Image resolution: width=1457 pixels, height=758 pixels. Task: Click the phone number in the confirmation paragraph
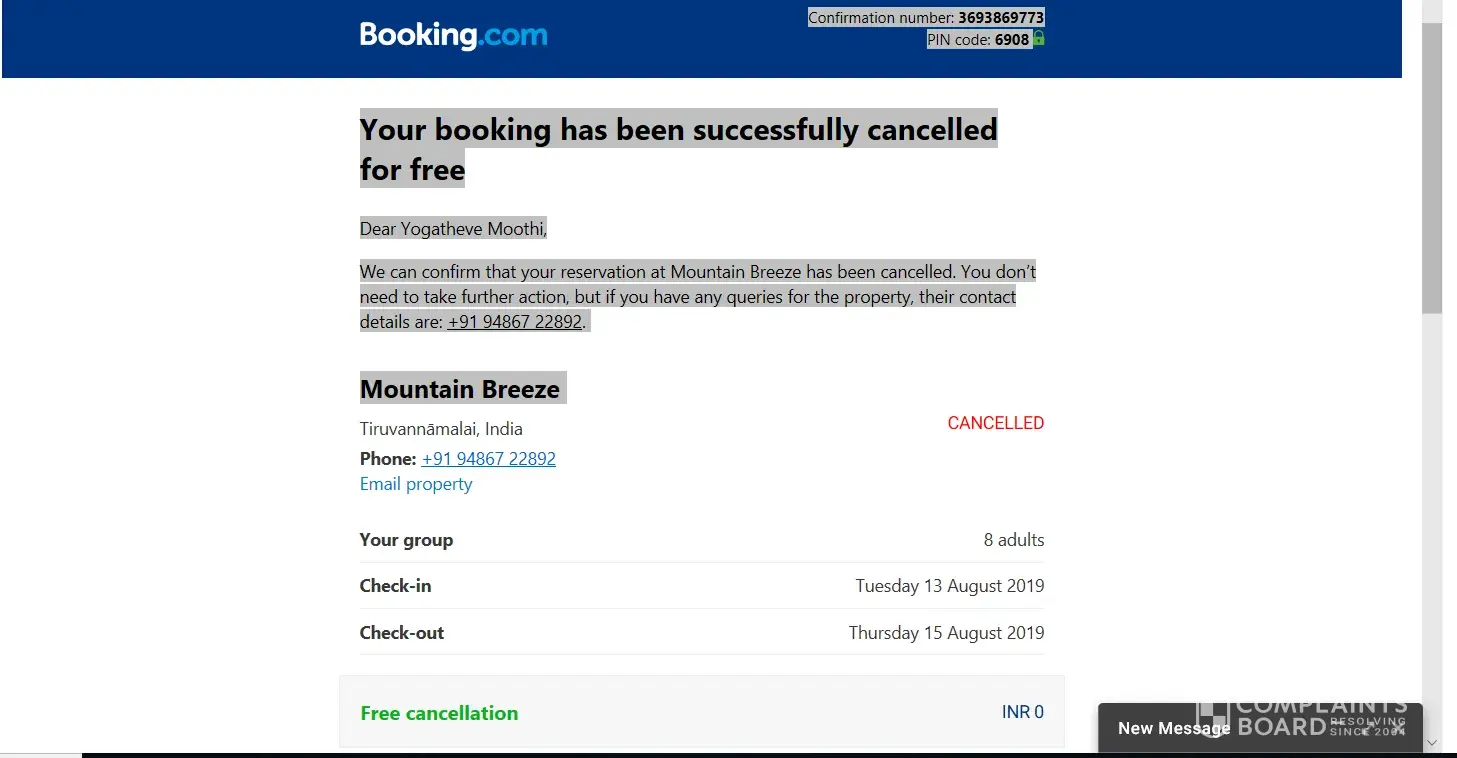[514, 322]
